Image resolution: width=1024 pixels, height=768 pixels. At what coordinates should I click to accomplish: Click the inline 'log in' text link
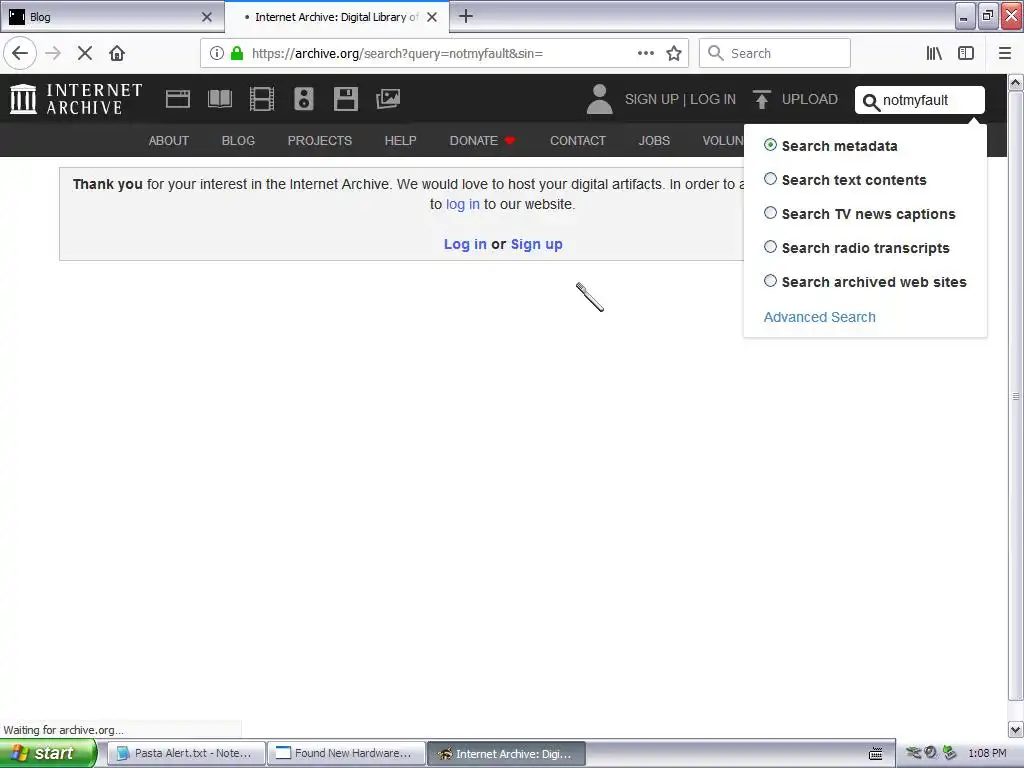(462, 204)
